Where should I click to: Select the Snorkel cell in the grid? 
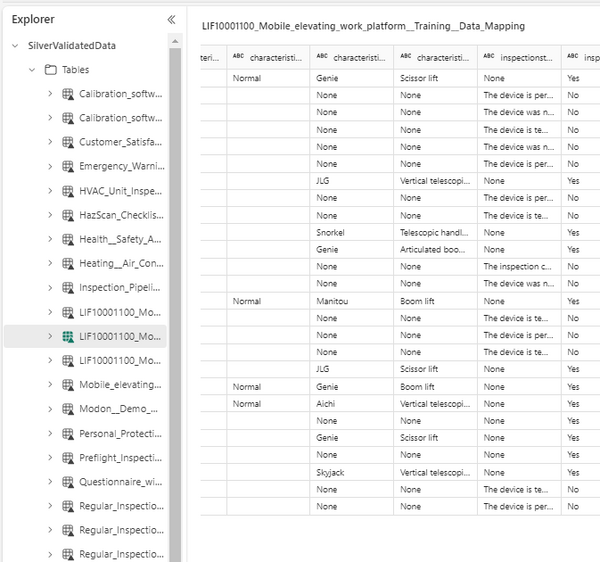click(x=331, y=232)
